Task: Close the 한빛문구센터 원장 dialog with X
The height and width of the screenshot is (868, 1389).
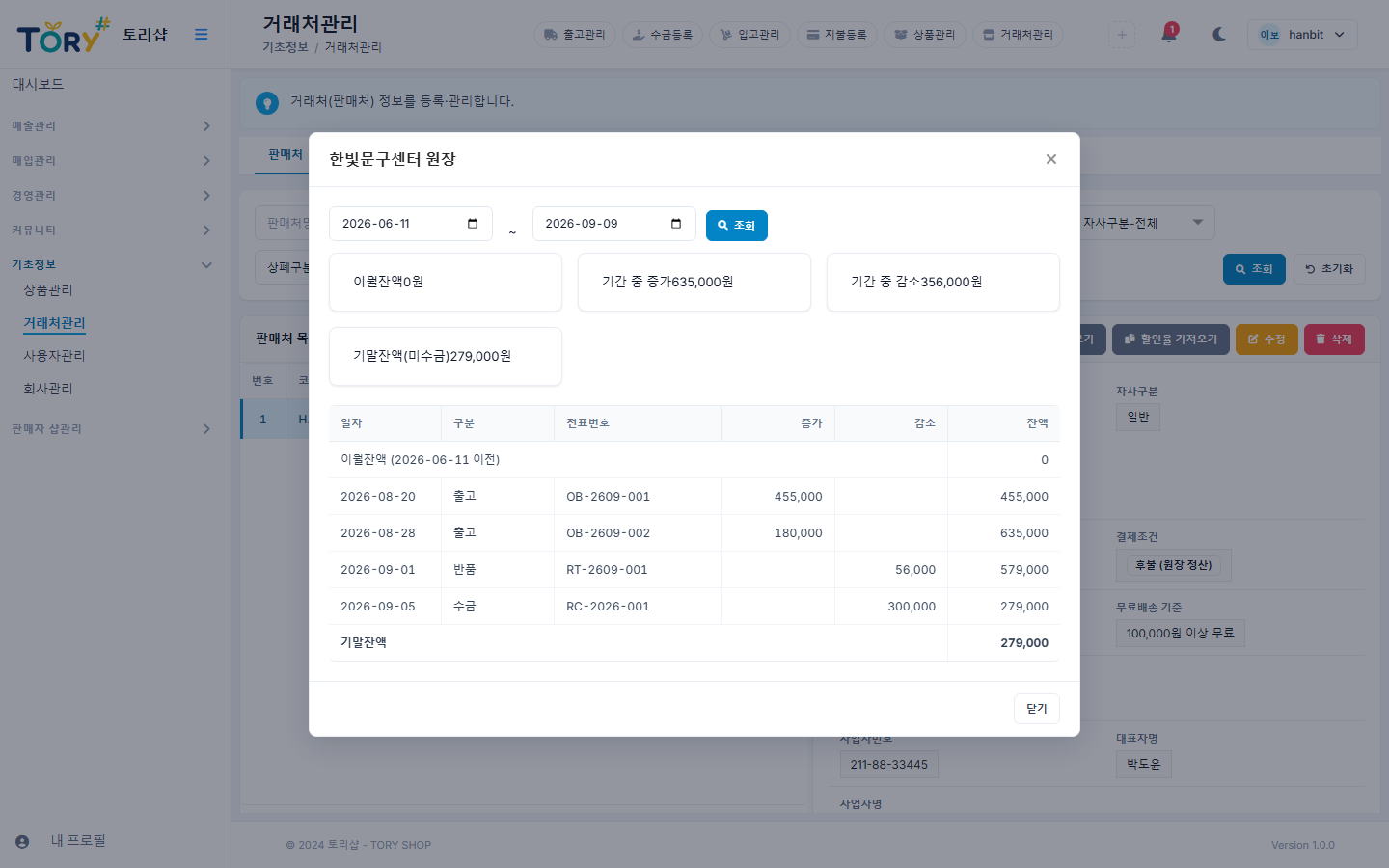Action: 1051,159
